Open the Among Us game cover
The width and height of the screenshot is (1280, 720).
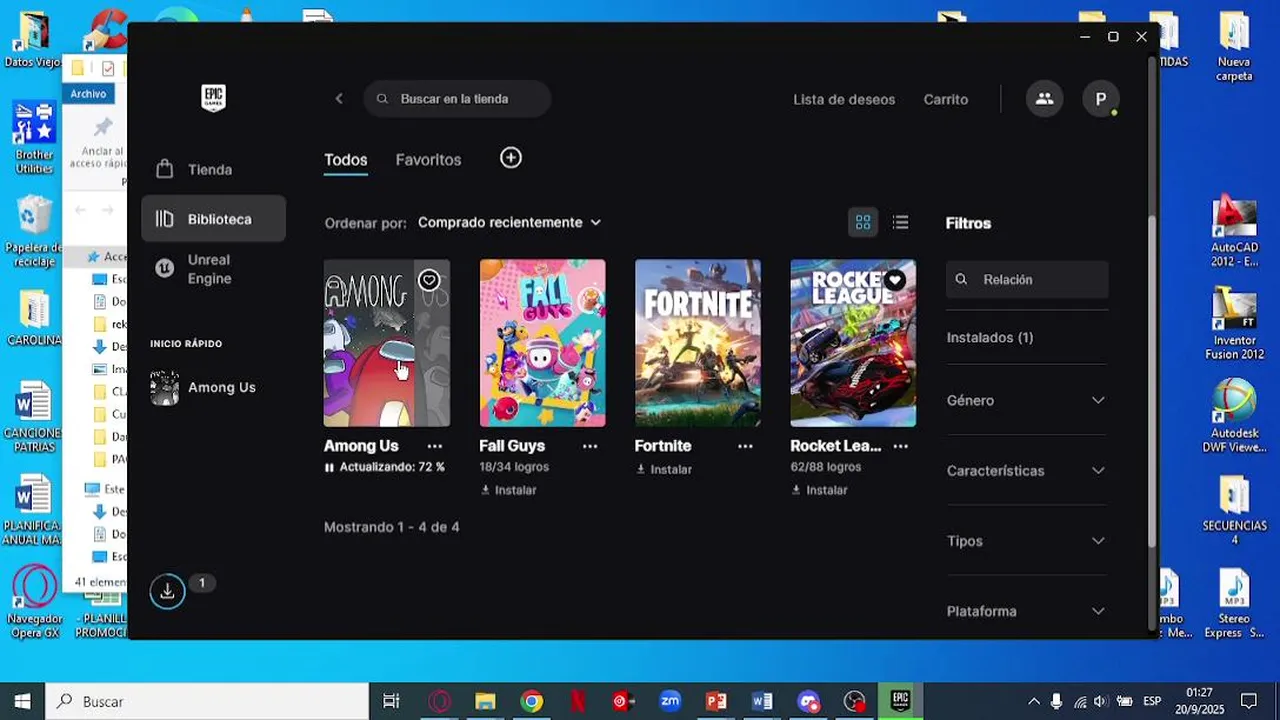[x=387, y=343]
